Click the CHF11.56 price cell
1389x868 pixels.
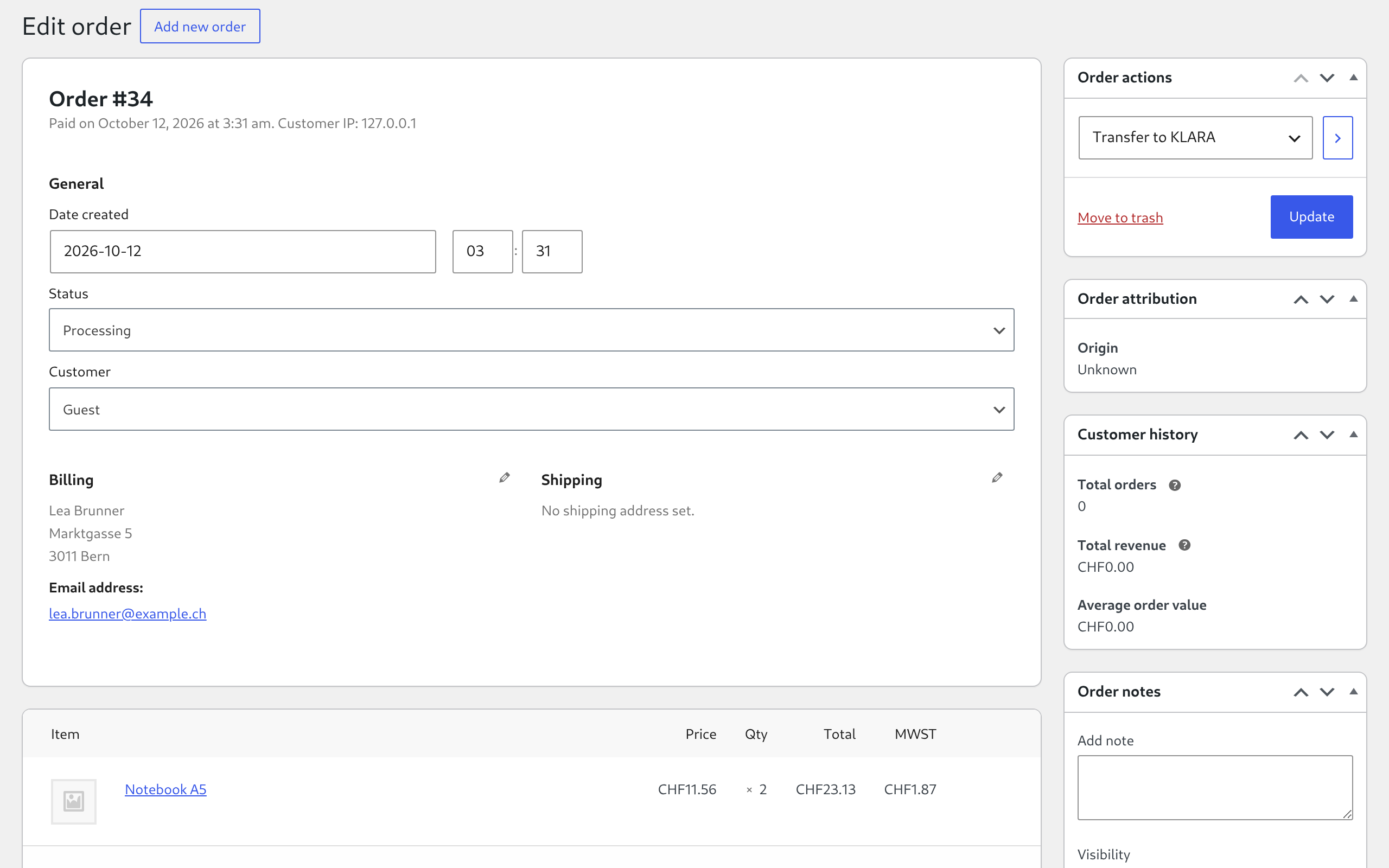[x=687, y=789]
